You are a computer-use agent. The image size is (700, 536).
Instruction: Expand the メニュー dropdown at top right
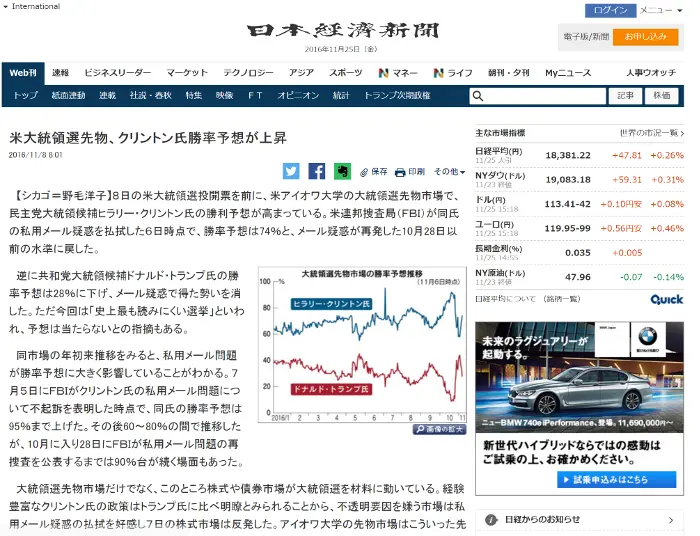pos(662,10)
